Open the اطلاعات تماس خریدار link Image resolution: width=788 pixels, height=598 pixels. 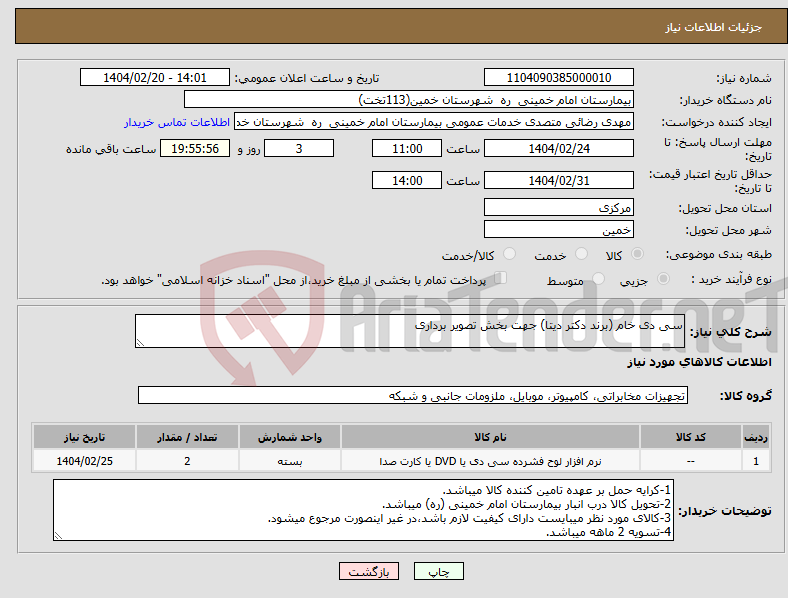click(177, 122)
